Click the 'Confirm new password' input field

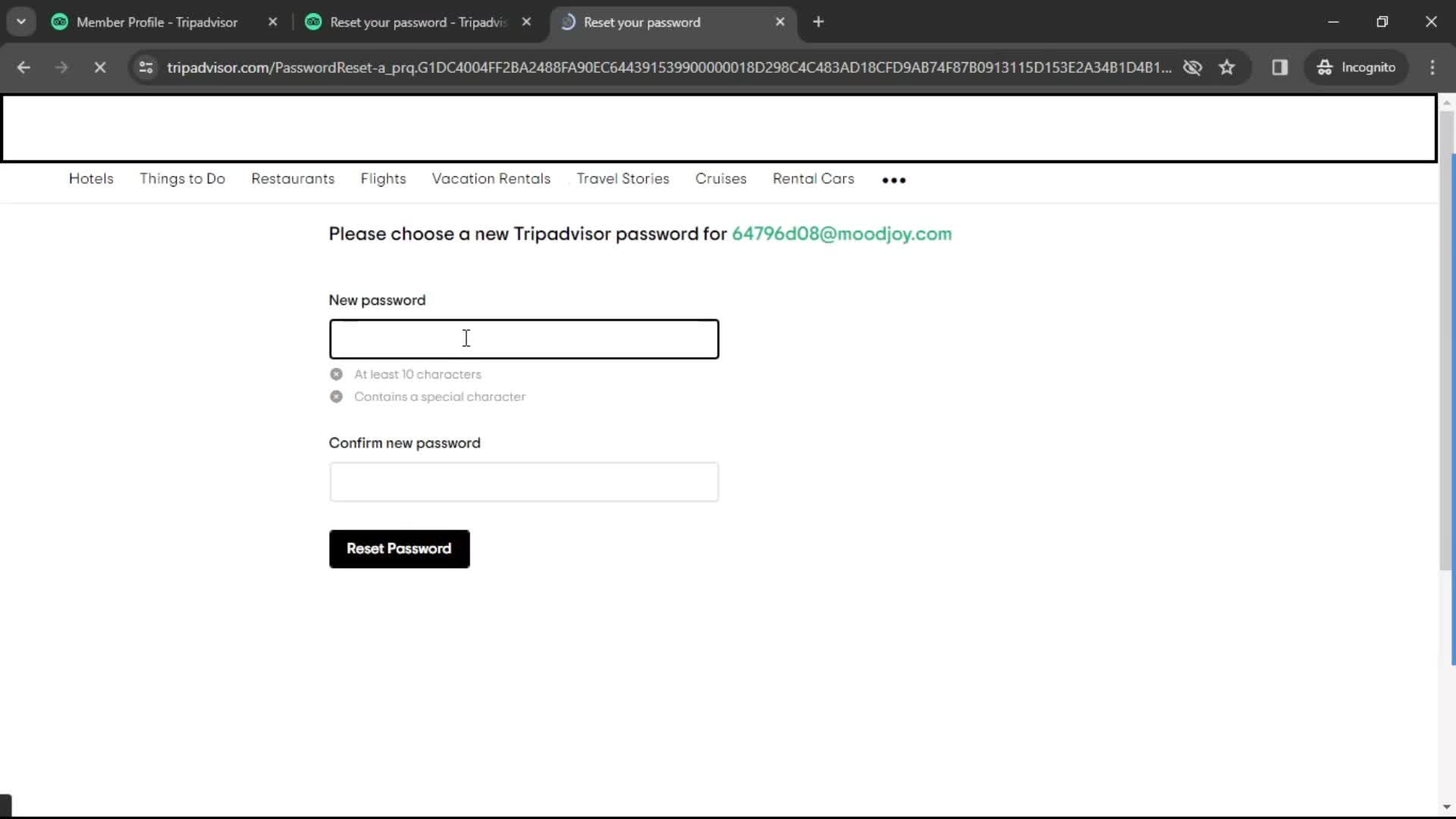524,482
